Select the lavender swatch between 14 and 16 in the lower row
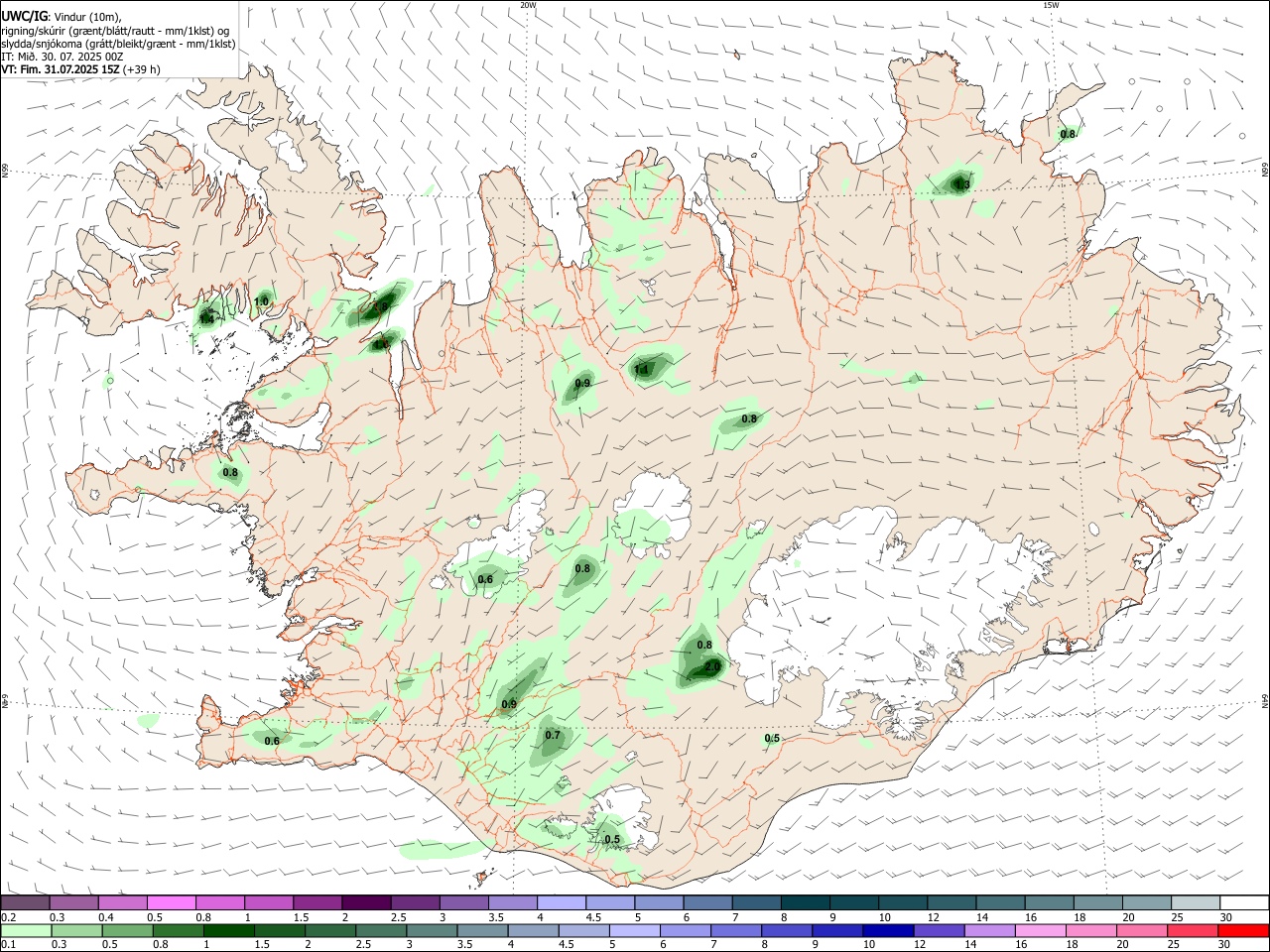The height and width of the screenshot is (952, 1270). (x=989, y=930)
